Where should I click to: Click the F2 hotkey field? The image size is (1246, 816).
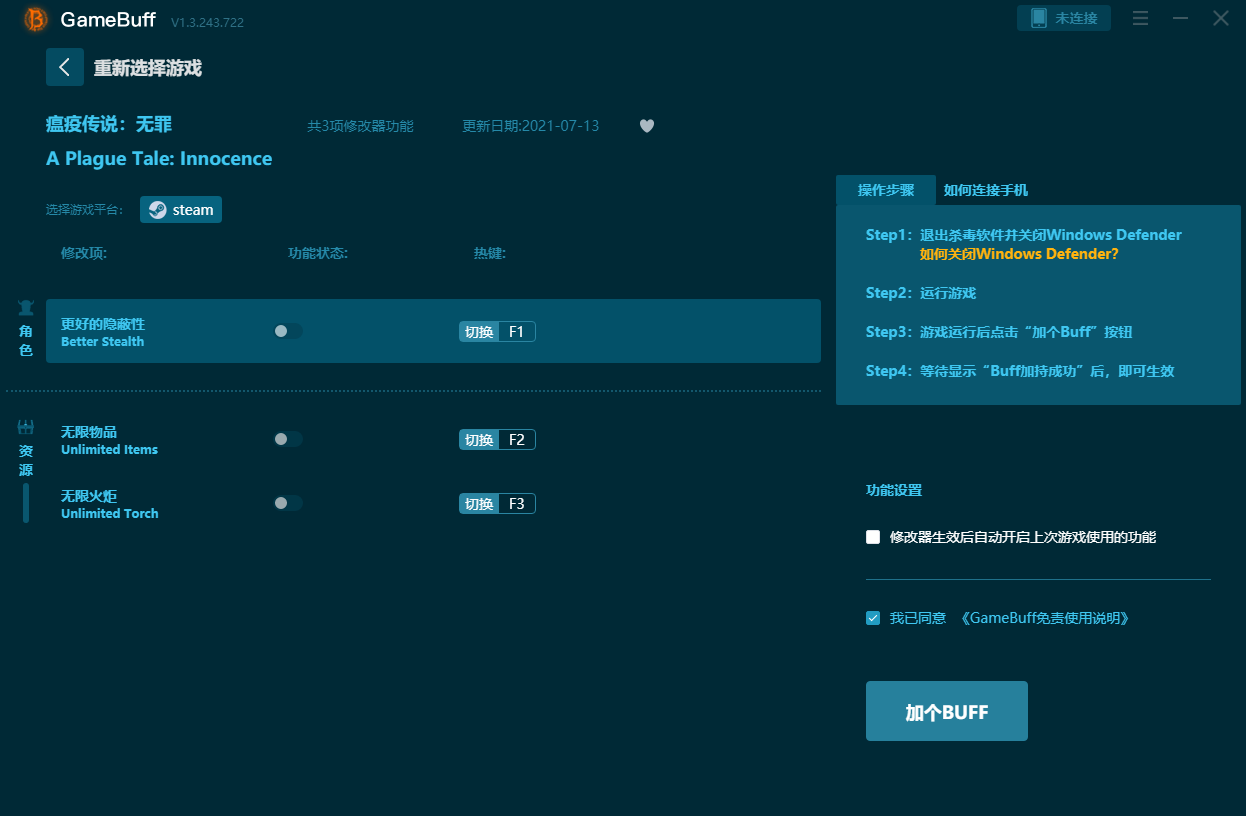[517, 440]
